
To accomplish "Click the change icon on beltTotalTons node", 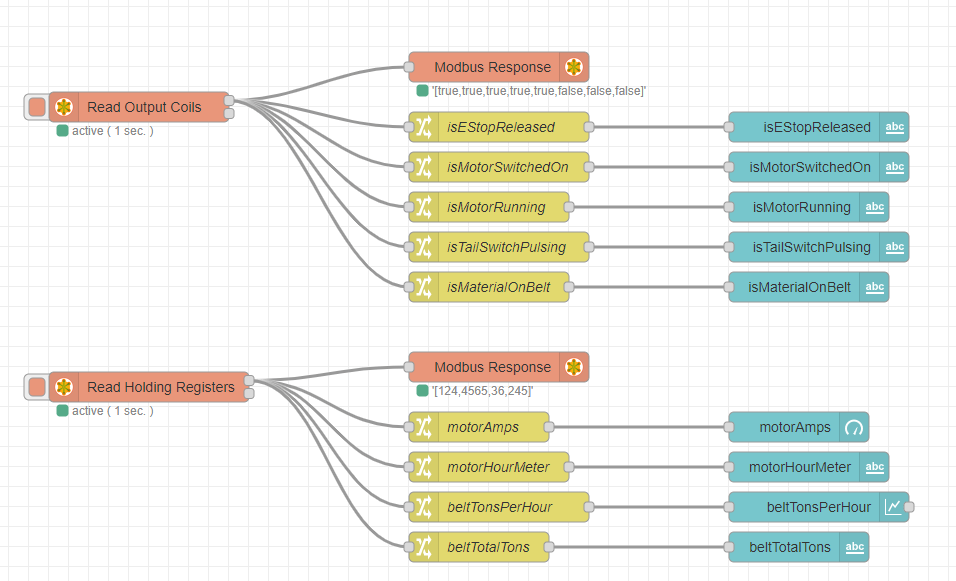I will [x=424, y=547].
